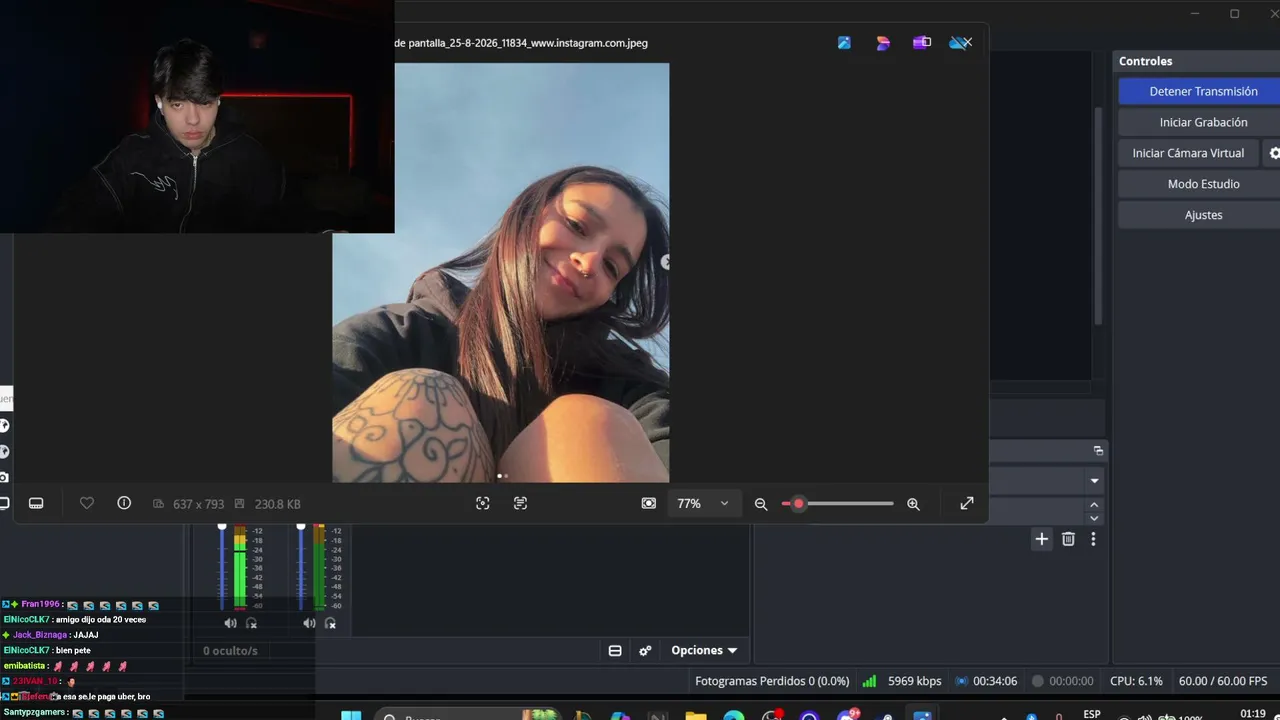1280x720 pixels.
Task: Increase transition duration with the up arrow
Action: (x=1094, y=506)
